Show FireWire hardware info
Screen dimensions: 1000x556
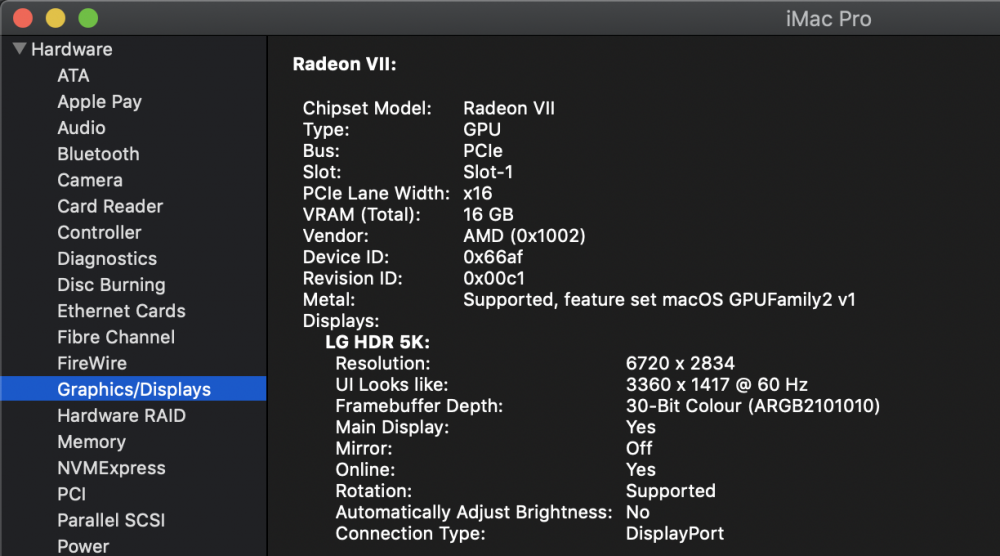coord(92,363)
